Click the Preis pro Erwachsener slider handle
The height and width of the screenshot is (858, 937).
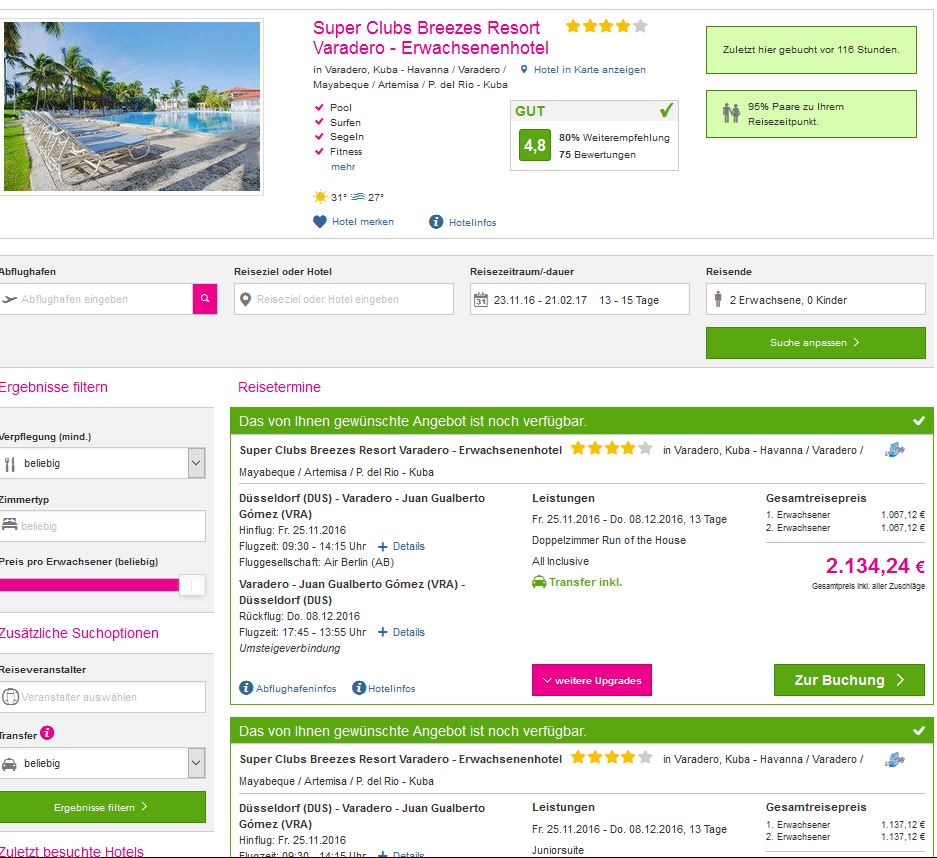pyautogui.click(x=192, y=585)
